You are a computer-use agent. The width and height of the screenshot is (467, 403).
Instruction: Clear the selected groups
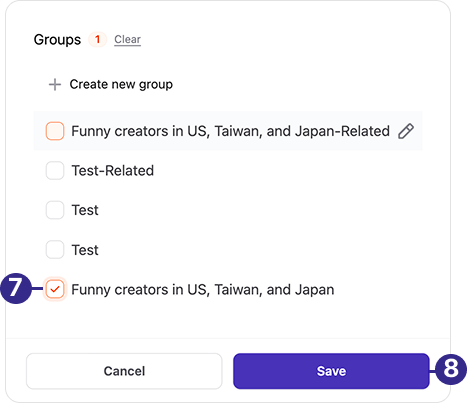coord(127,39)
